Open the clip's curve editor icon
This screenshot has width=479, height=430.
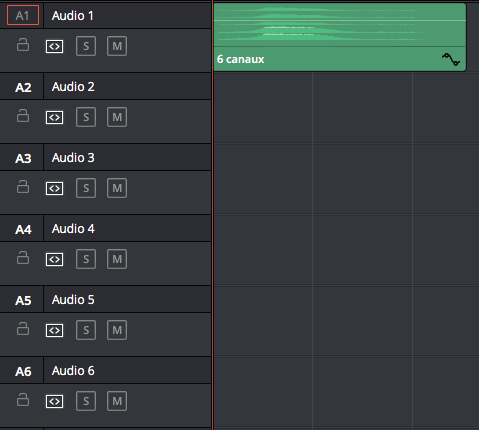pyautogui.click(x=451, y=59)
